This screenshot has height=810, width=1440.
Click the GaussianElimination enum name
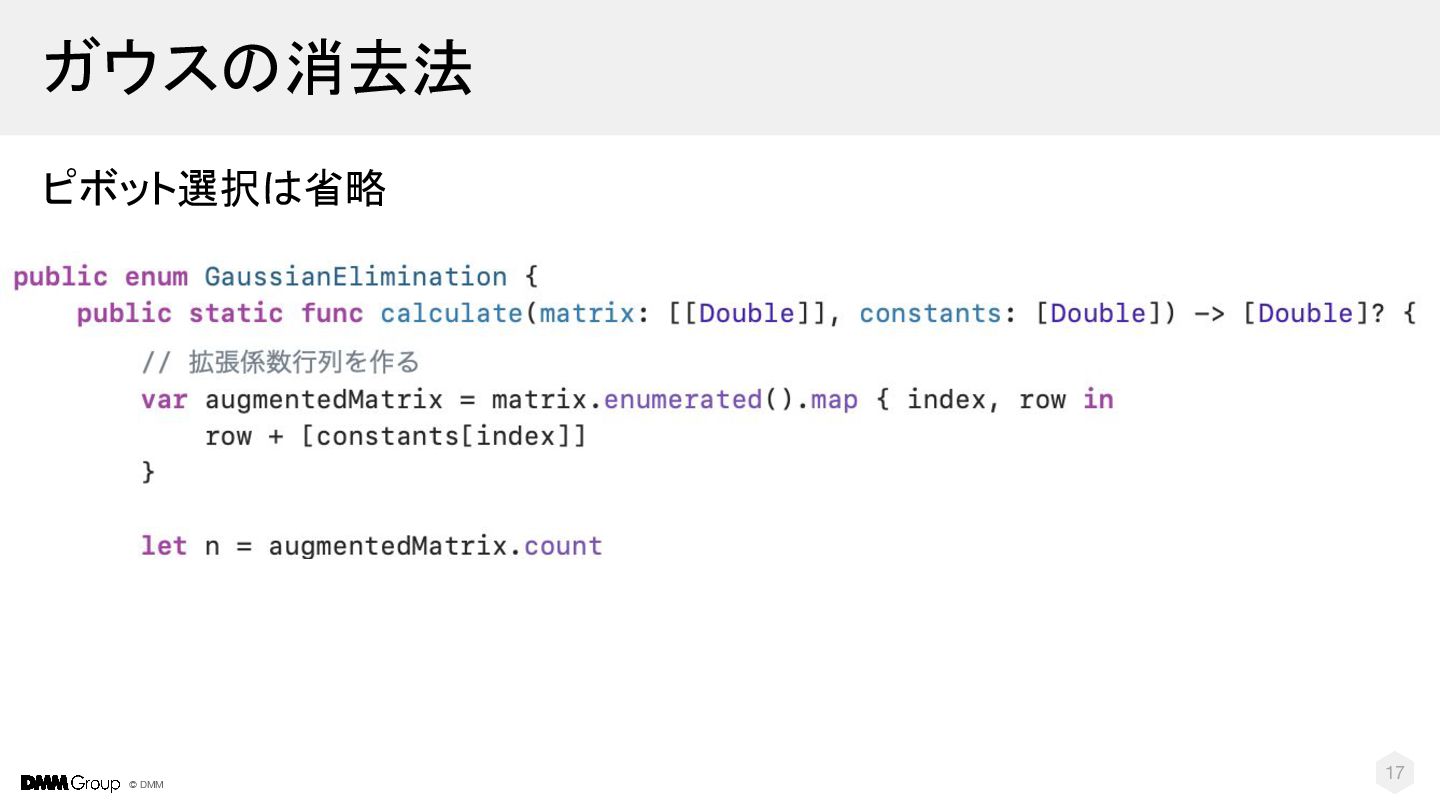tap(355, 276)
